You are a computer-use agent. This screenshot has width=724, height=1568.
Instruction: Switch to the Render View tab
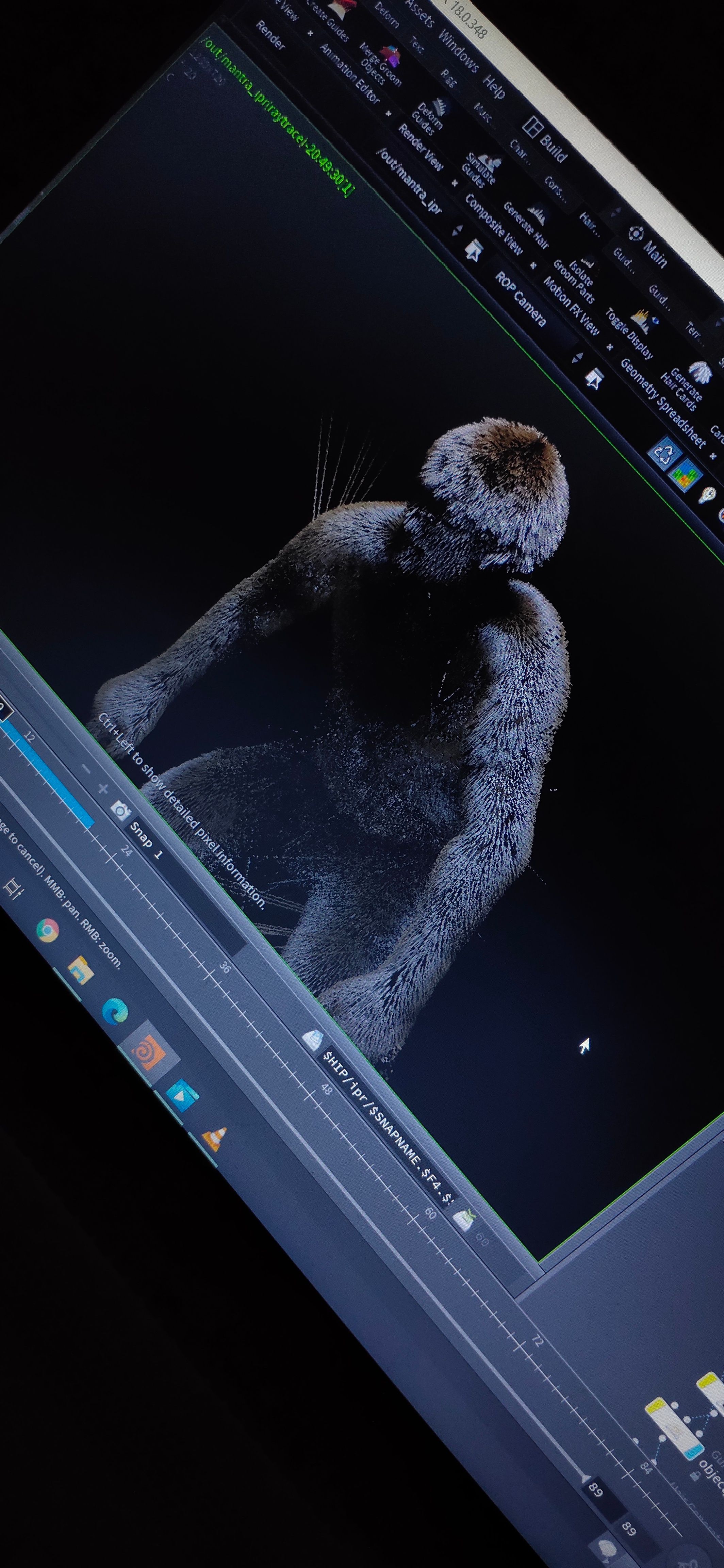[421, 147]
